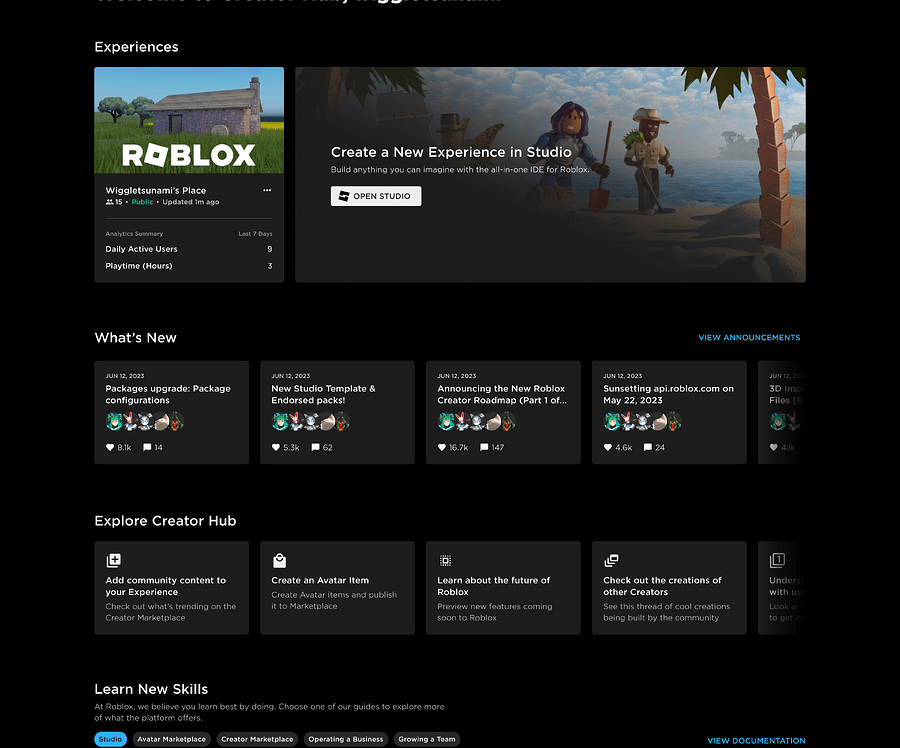The height and width of the screenshot is (748, 900).
Task: Click the reaction emojis on Packages upgrade card
Action: [x=143, y=421]
